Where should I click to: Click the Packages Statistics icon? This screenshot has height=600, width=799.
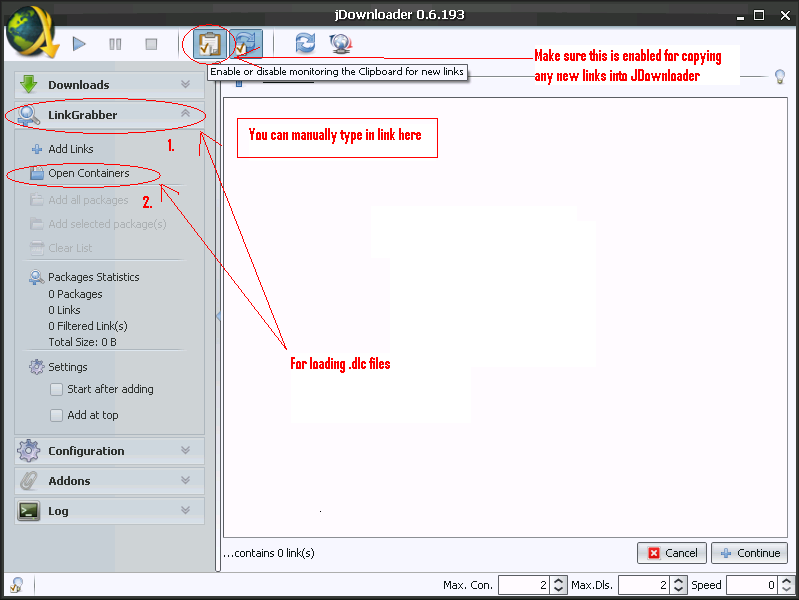36,277
